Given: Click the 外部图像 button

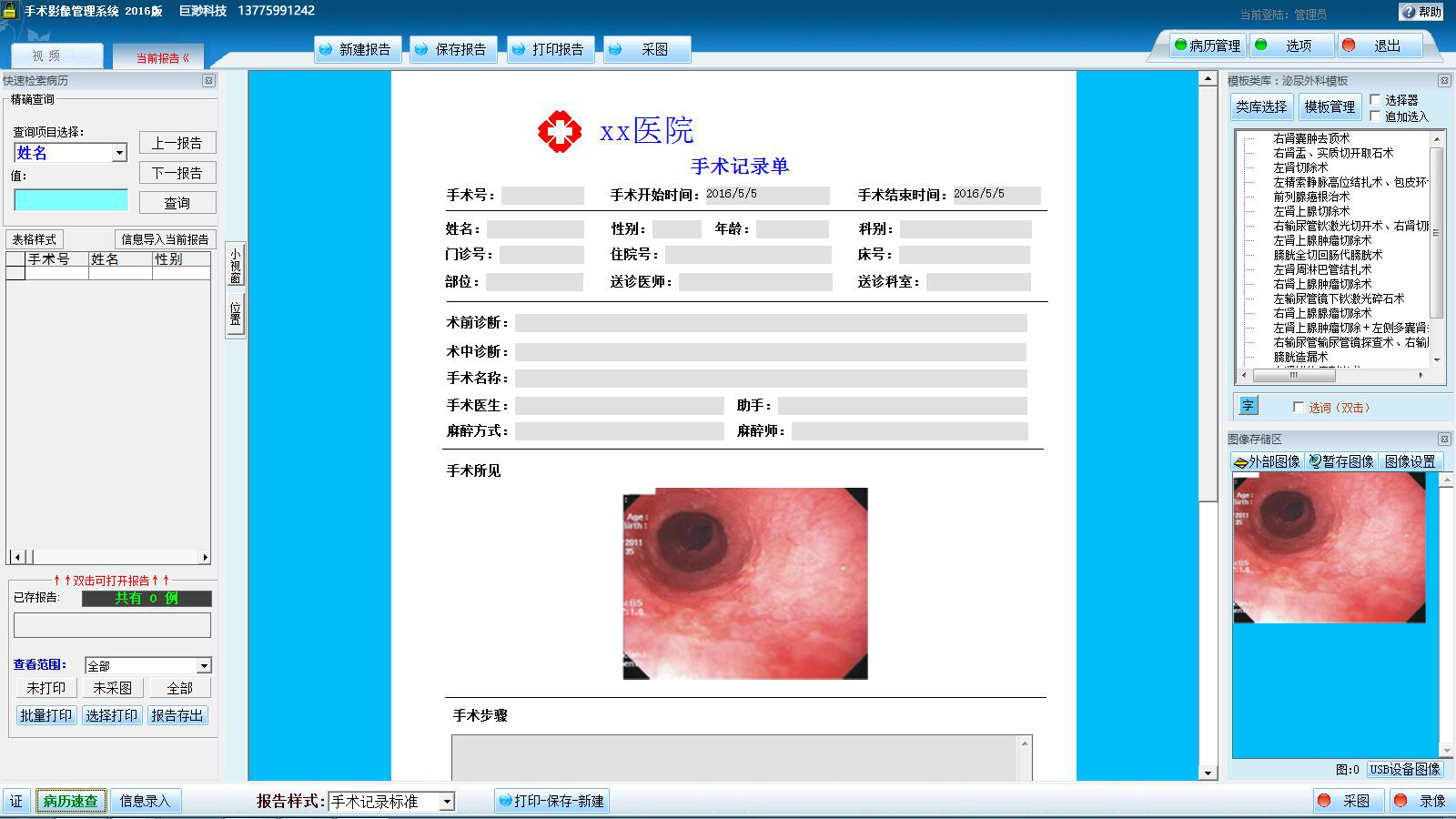Looking at the screenshot, I should pos(1268,461).
